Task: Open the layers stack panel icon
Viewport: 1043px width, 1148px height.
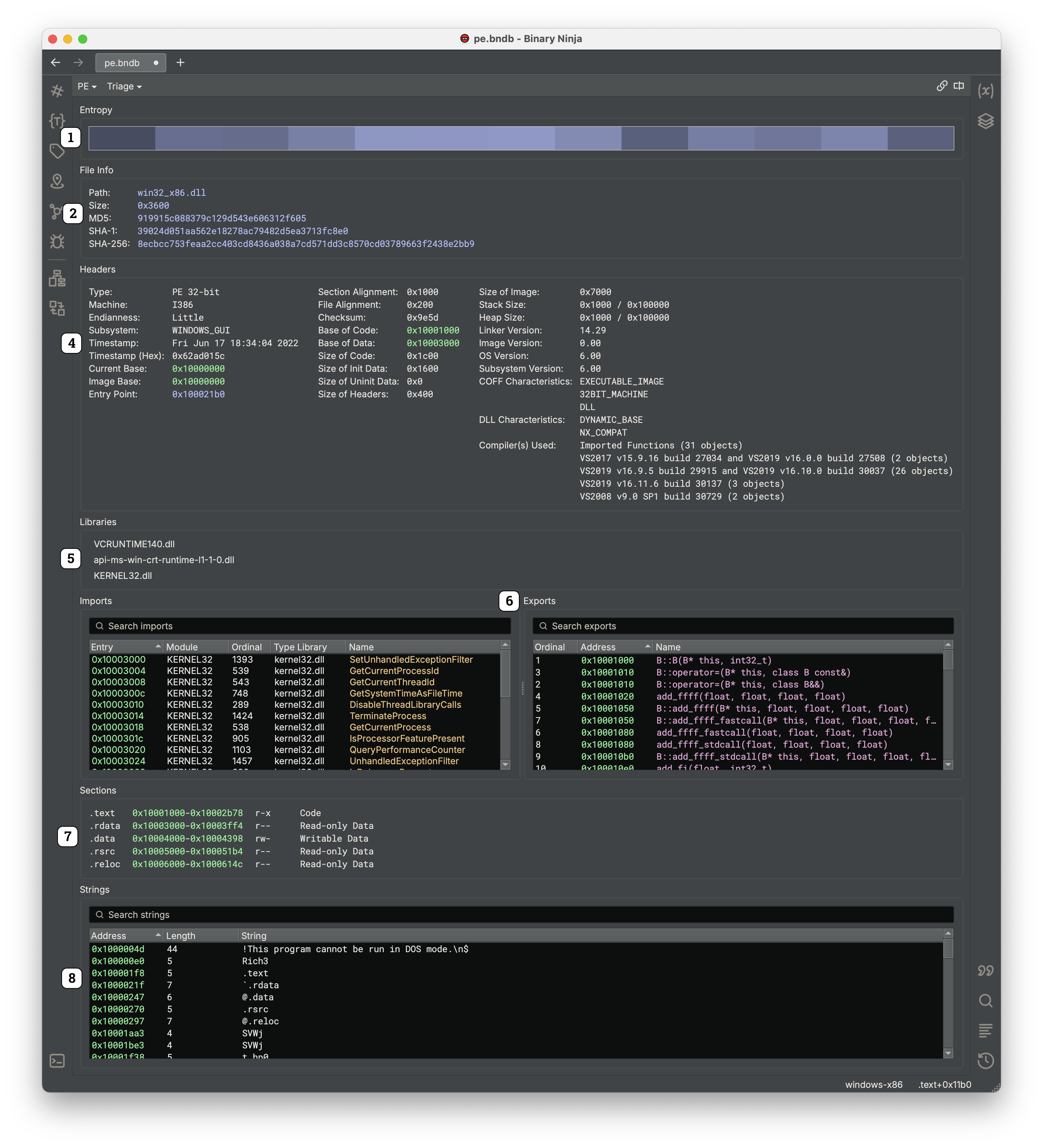Action: 985,121
